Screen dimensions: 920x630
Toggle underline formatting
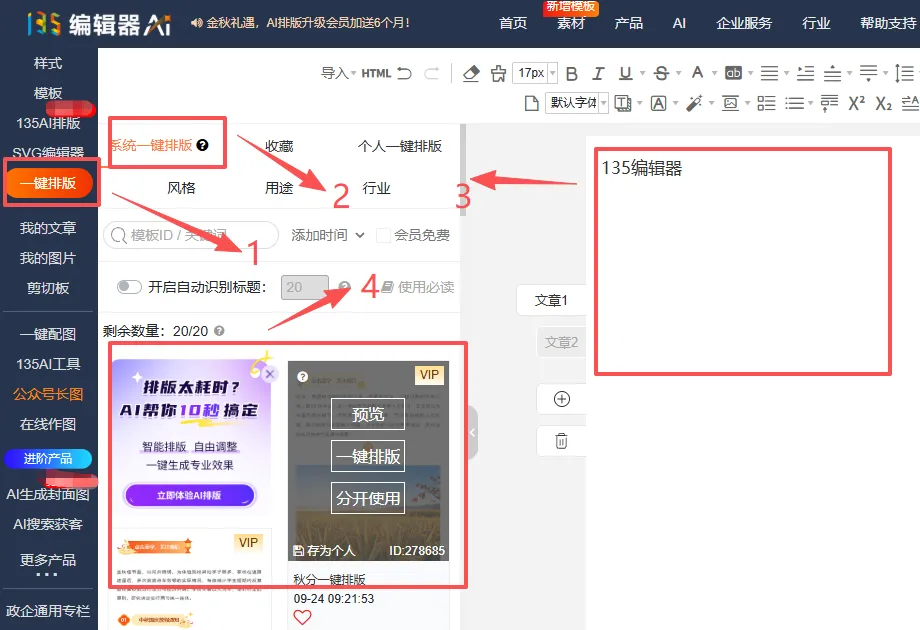[625, 73]
